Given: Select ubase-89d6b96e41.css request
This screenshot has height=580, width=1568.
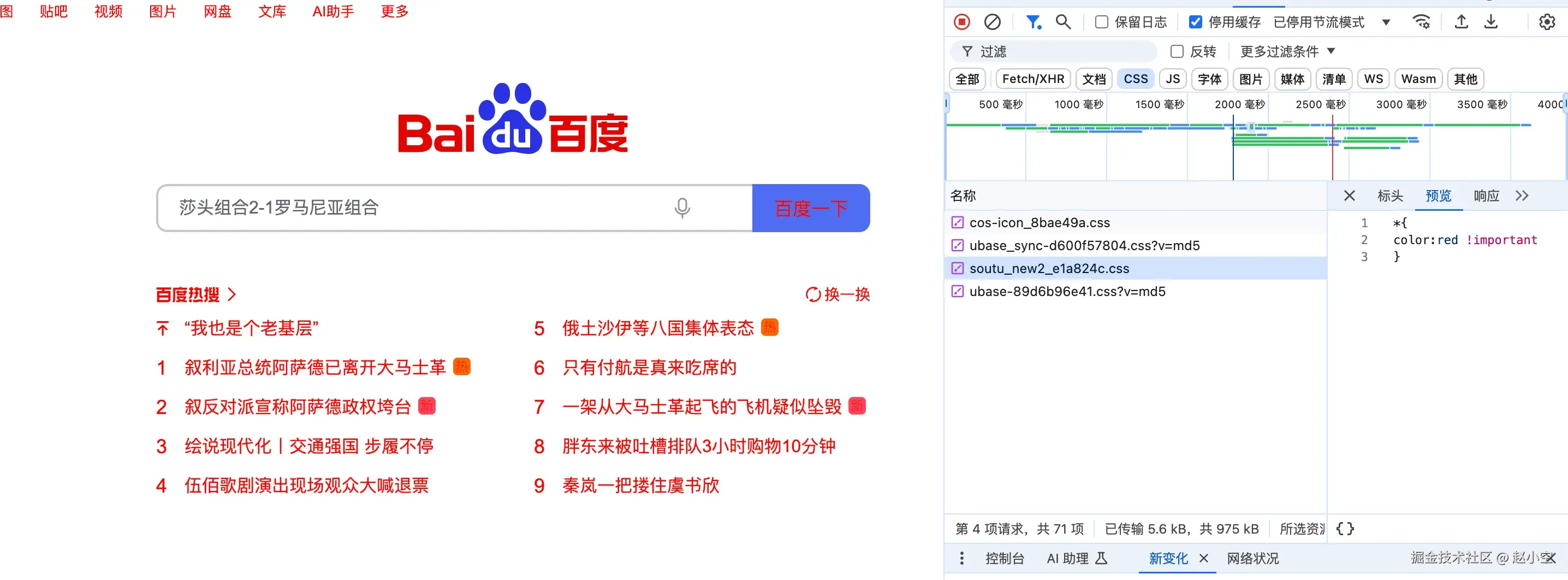Looking at the screenshot, I should (x=1135, y=292).
